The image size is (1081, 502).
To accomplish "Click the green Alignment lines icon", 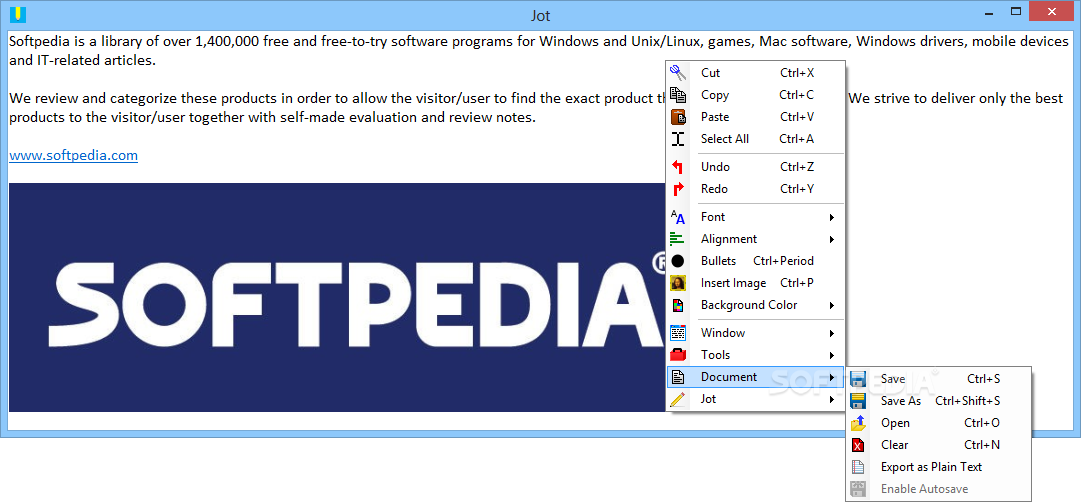I will click(x=678, y=239).
